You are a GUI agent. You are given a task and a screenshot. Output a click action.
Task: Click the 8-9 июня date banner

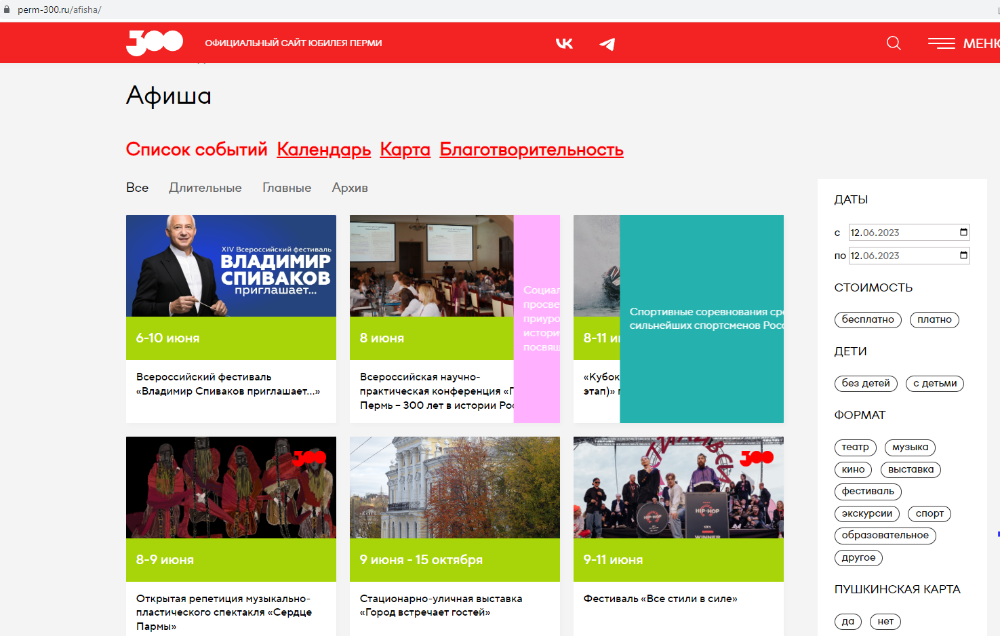click(x=231, y=560)
